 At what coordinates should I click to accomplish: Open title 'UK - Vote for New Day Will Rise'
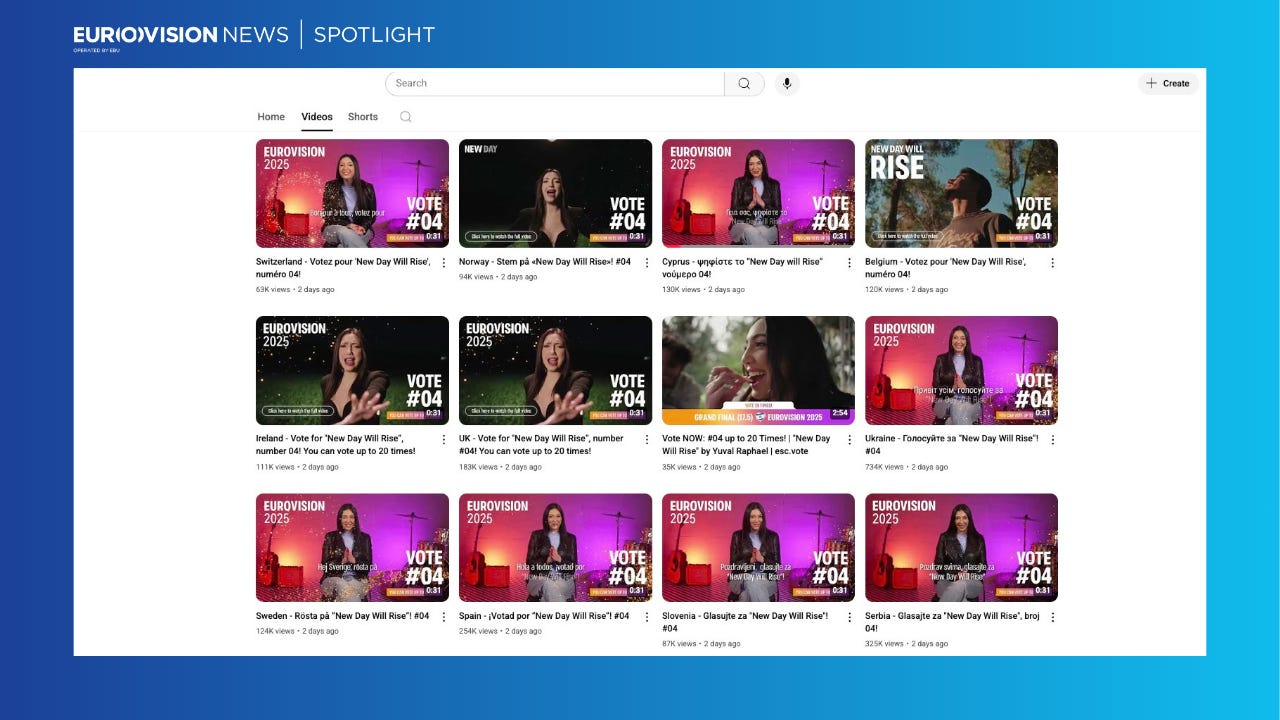click(x=541, y=444)
